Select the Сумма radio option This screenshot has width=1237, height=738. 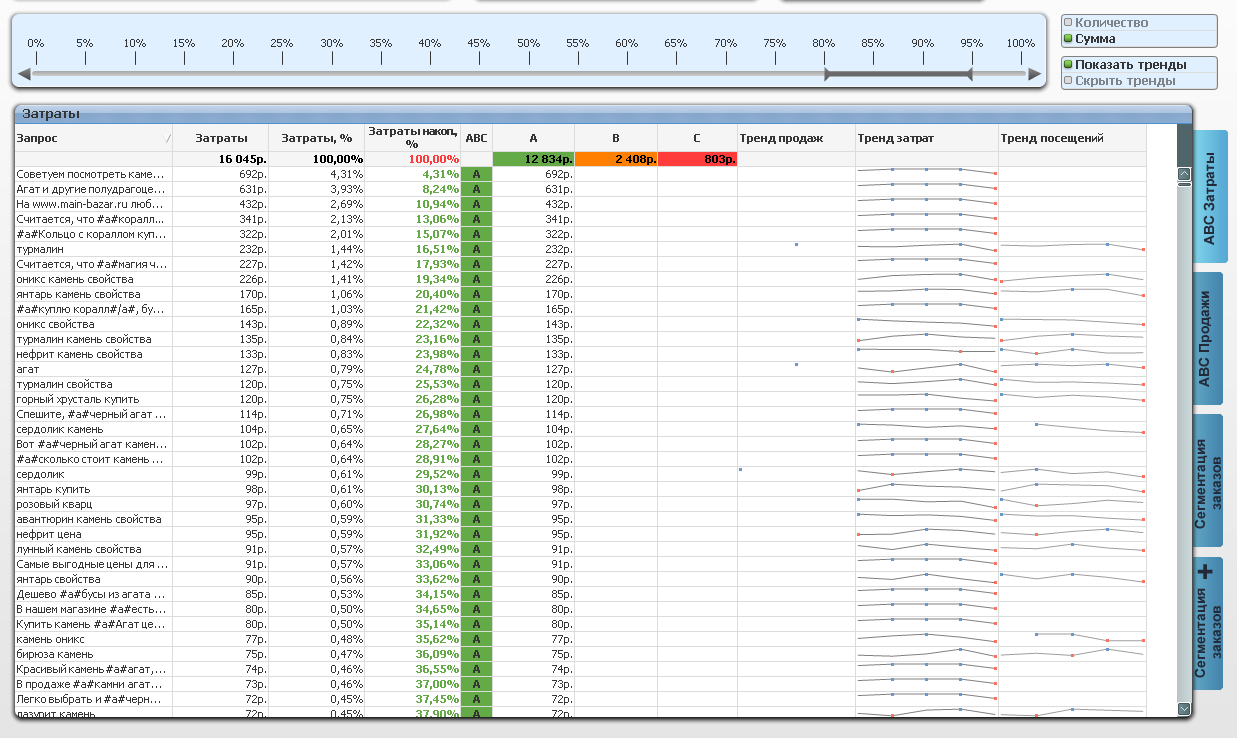tap(1139, 39)
